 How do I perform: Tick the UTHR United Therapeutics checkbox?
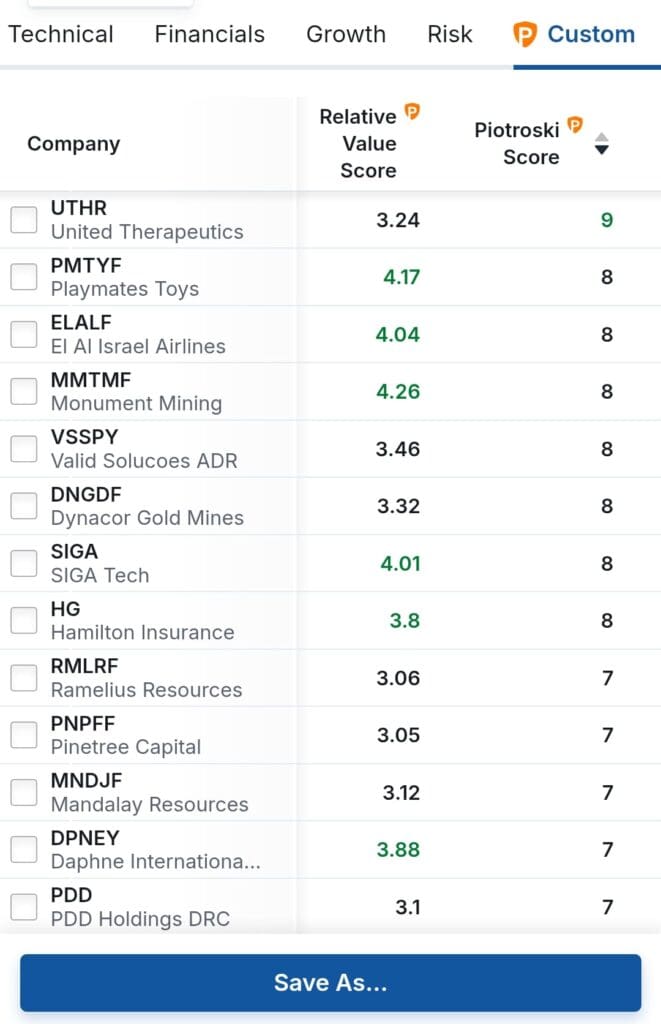tap(24, 220)
